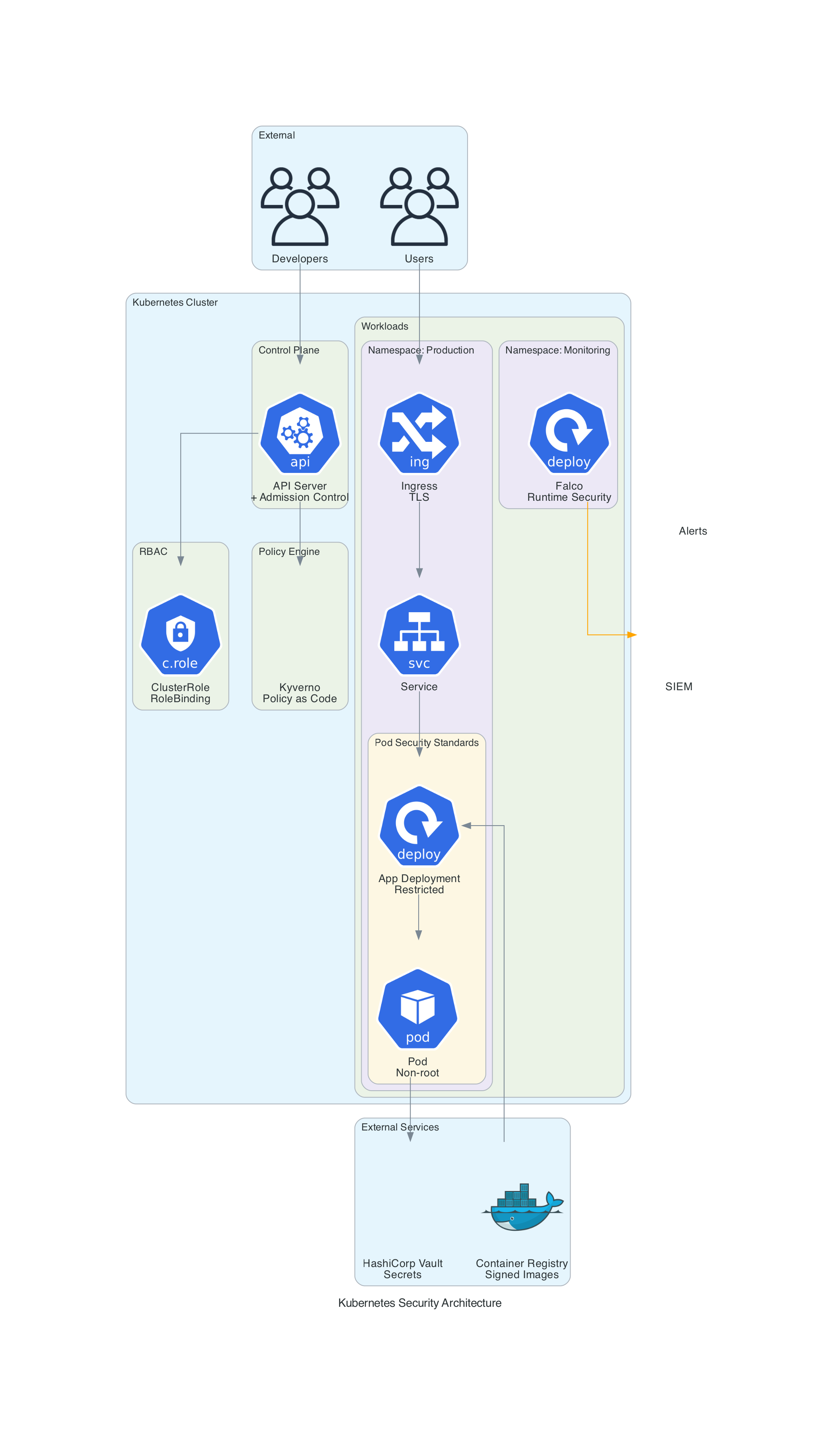Open the App Deployment Restricted icon
The height and width of the screenshot is (1431, 840).
click(x=419, y=828)
